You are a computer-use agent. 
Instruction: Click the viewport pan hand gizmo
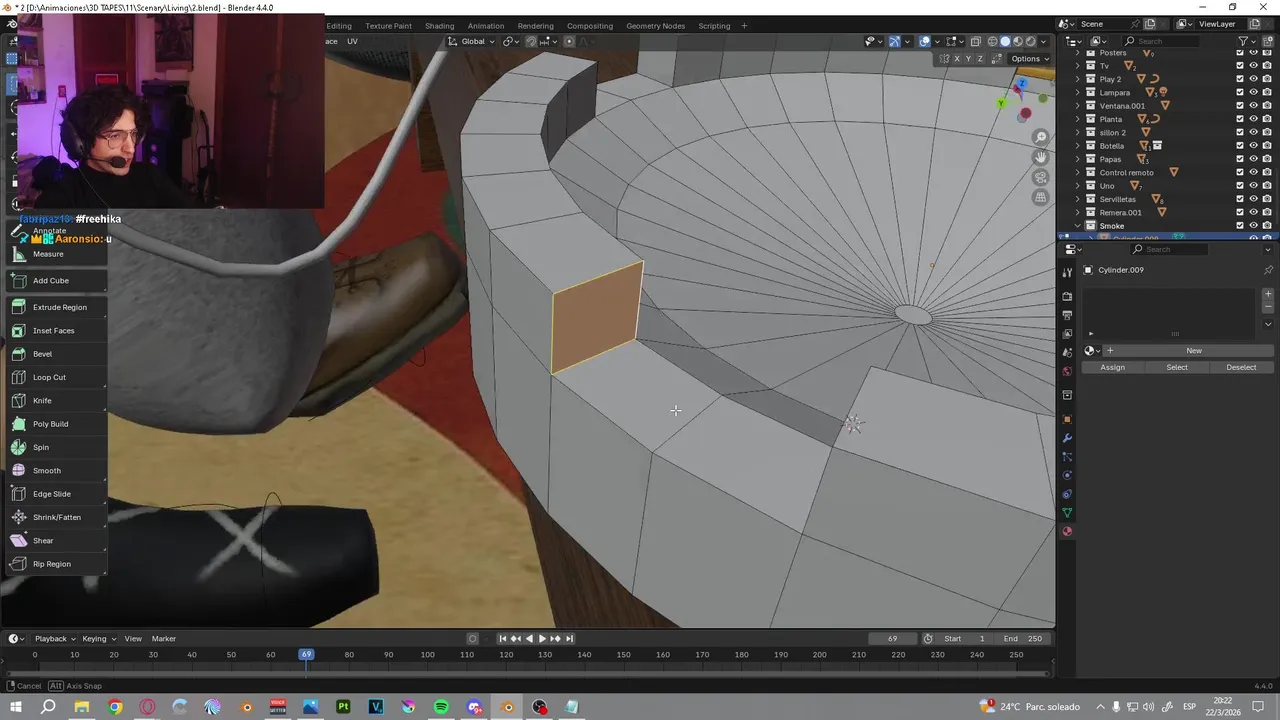tap(1041, 158)
